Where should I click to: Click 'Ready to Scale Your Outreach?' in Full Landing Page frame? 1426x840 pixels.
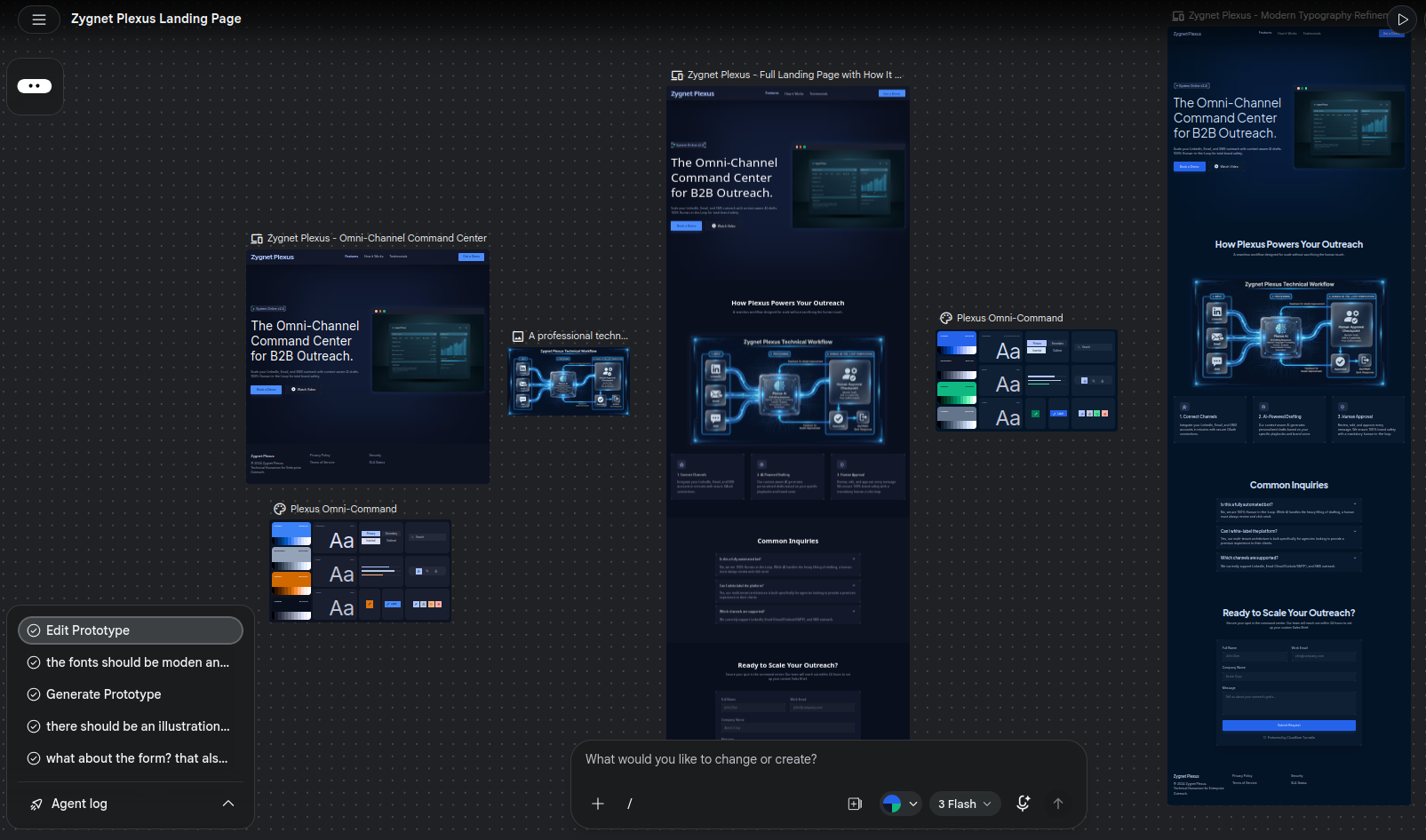click(x=788, y=666)
